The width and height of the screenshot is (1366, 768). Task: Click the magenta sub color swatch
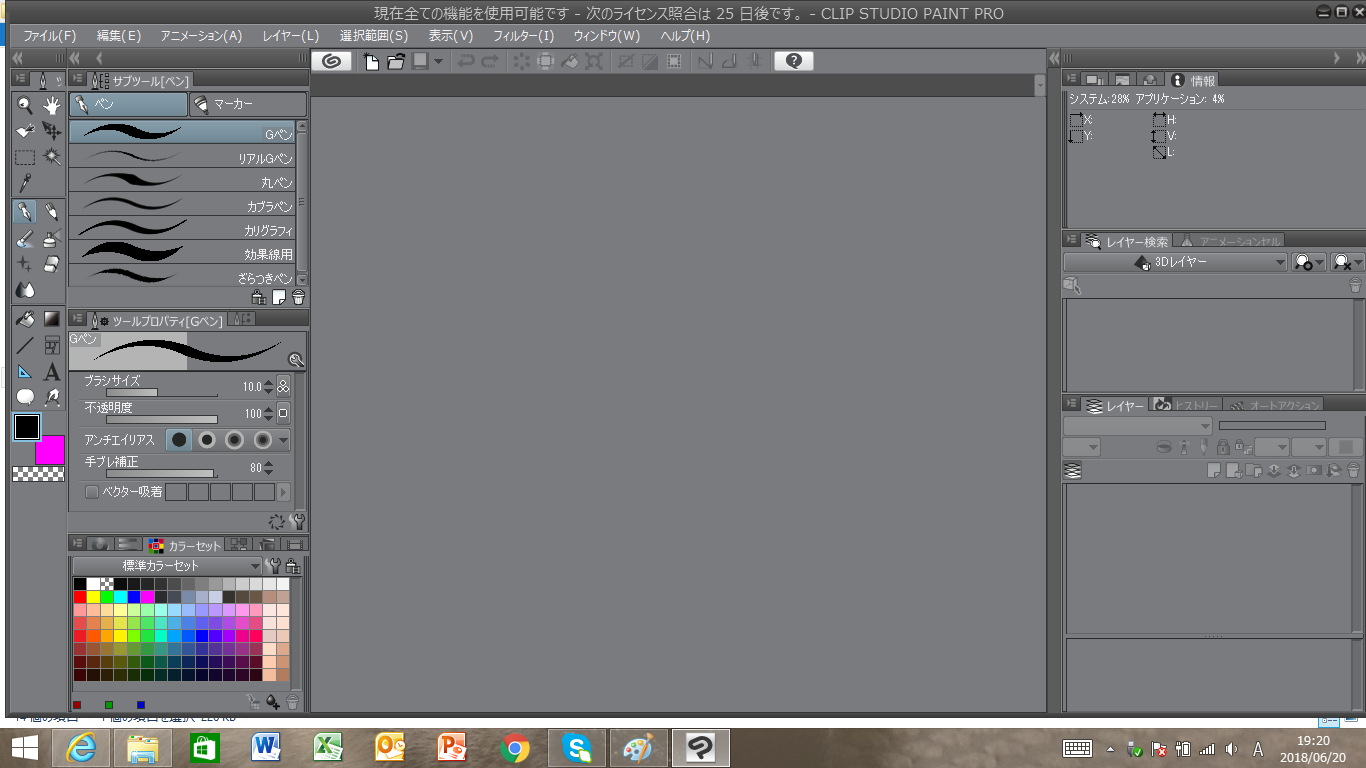[x=50, y=450]
